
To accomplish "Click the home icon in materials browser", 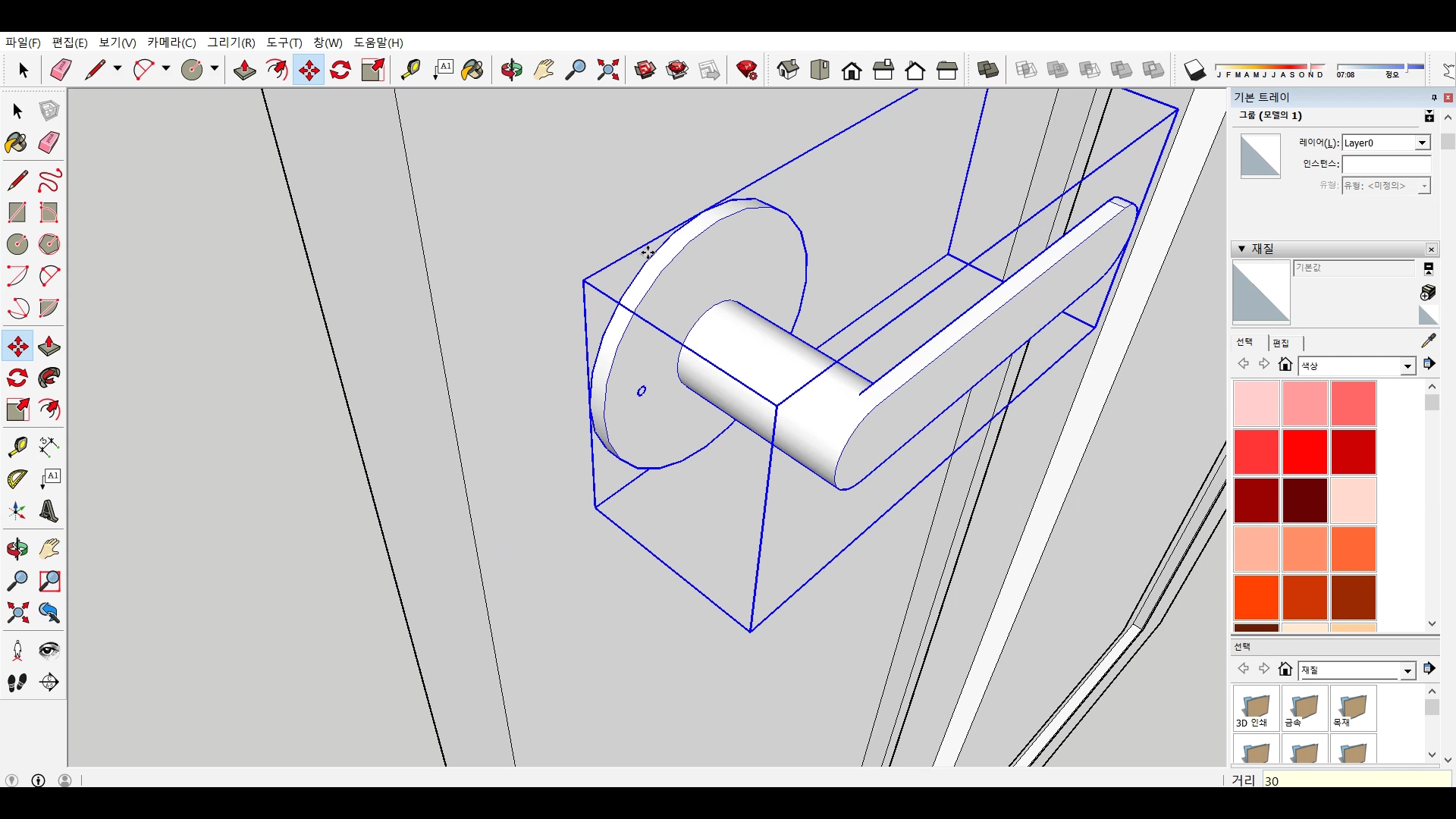I will coord(1285,365).
